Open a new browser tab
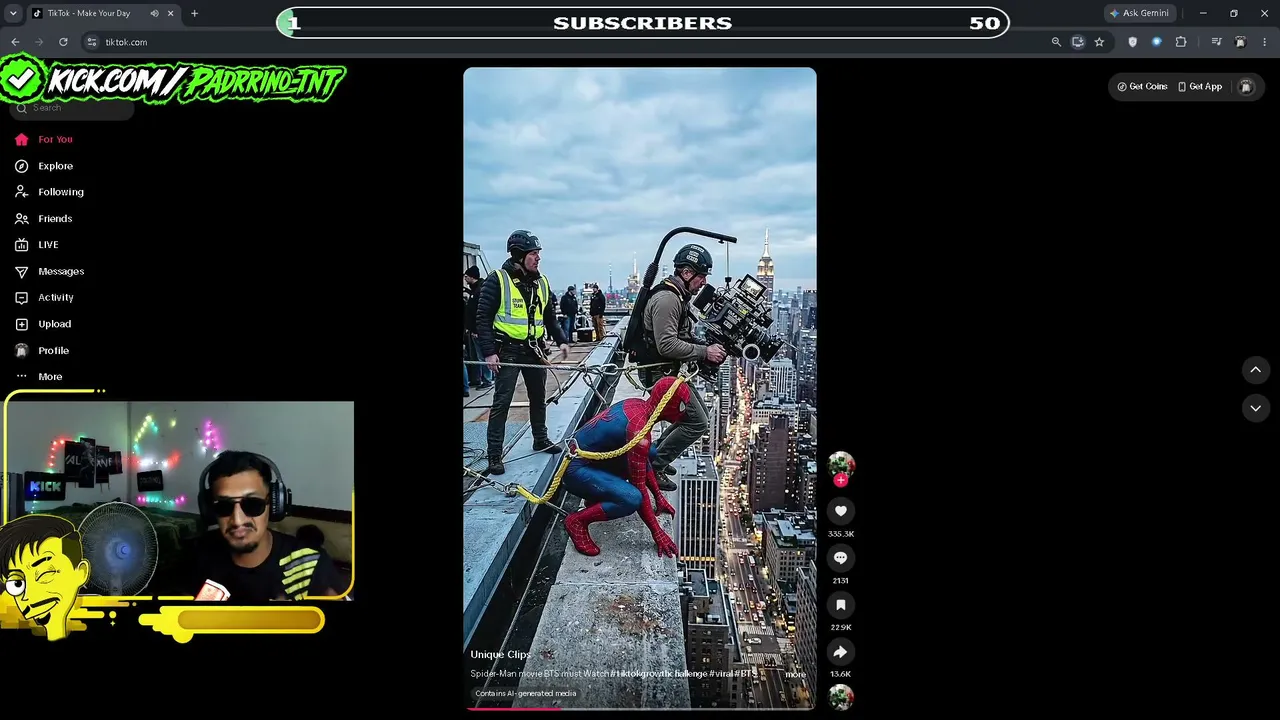Screen dimensions: 1280x720 (x=194, y=13)
